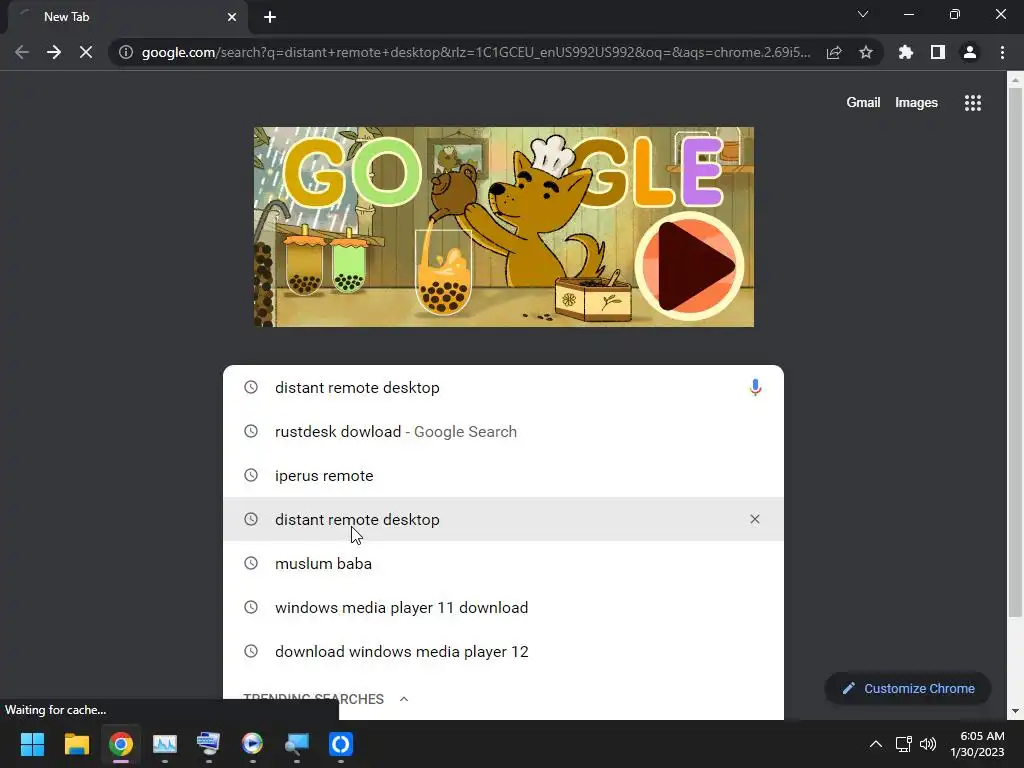Select suggestion 'iperus remote'
1024x768 pixels.
(x=503, y=475)
